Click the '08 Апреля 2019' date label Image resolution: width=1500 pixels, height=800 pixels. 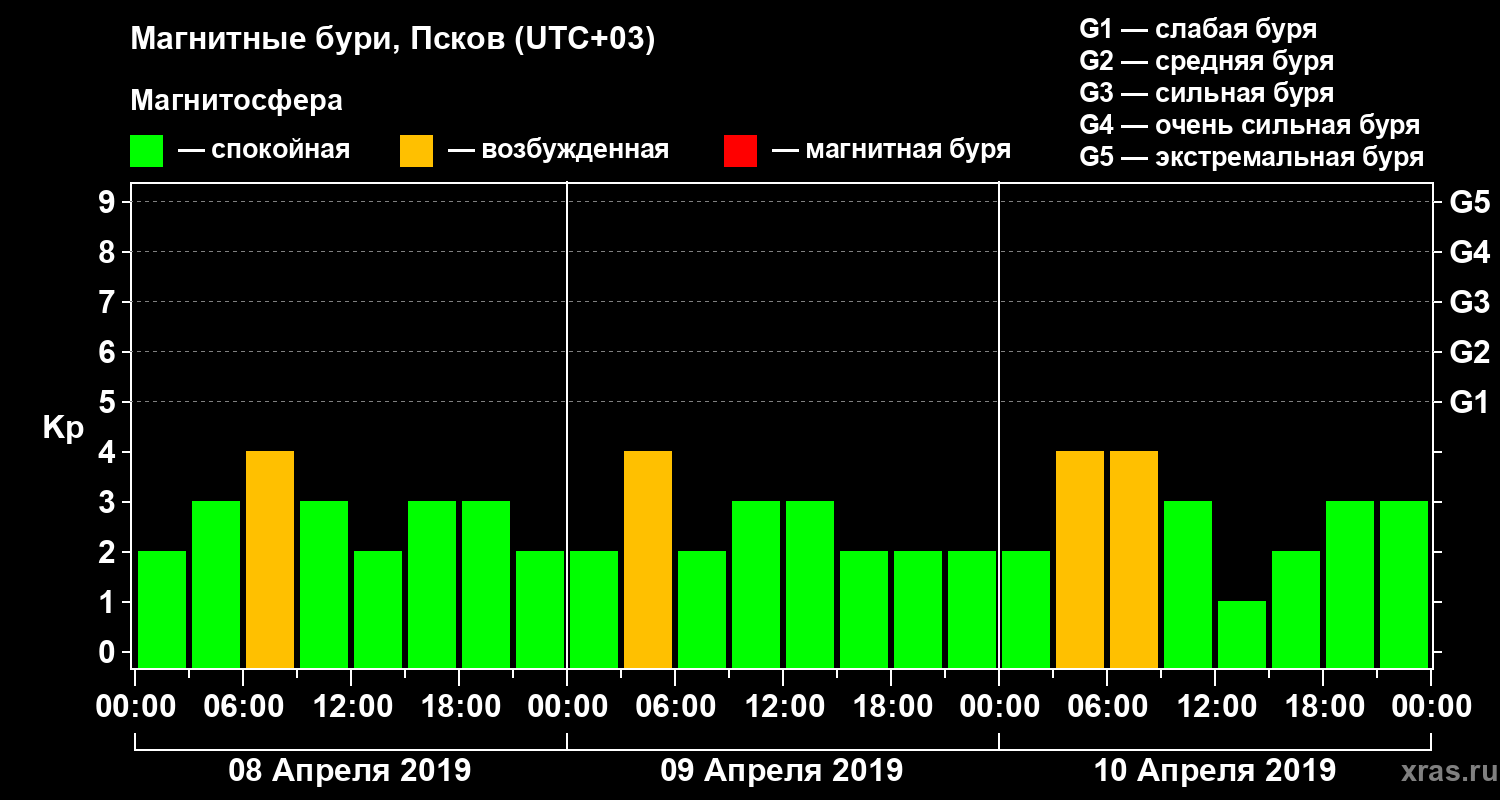click(350, 771)
